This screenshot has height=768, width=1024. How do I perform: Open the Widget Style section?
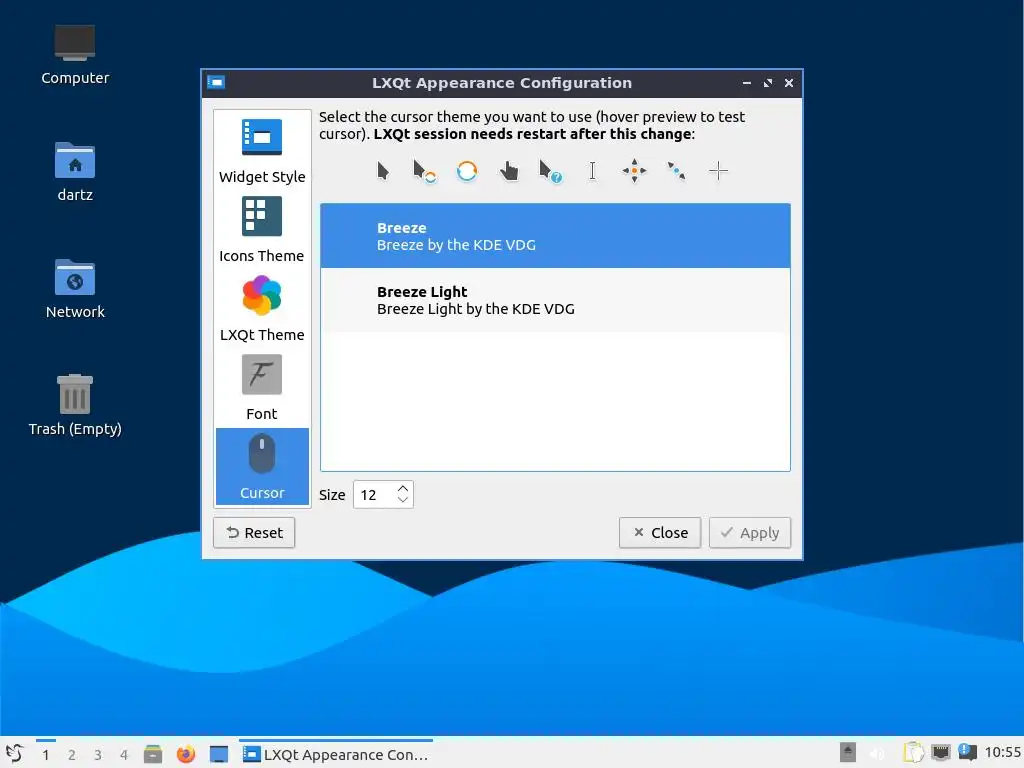pos(262,151)
